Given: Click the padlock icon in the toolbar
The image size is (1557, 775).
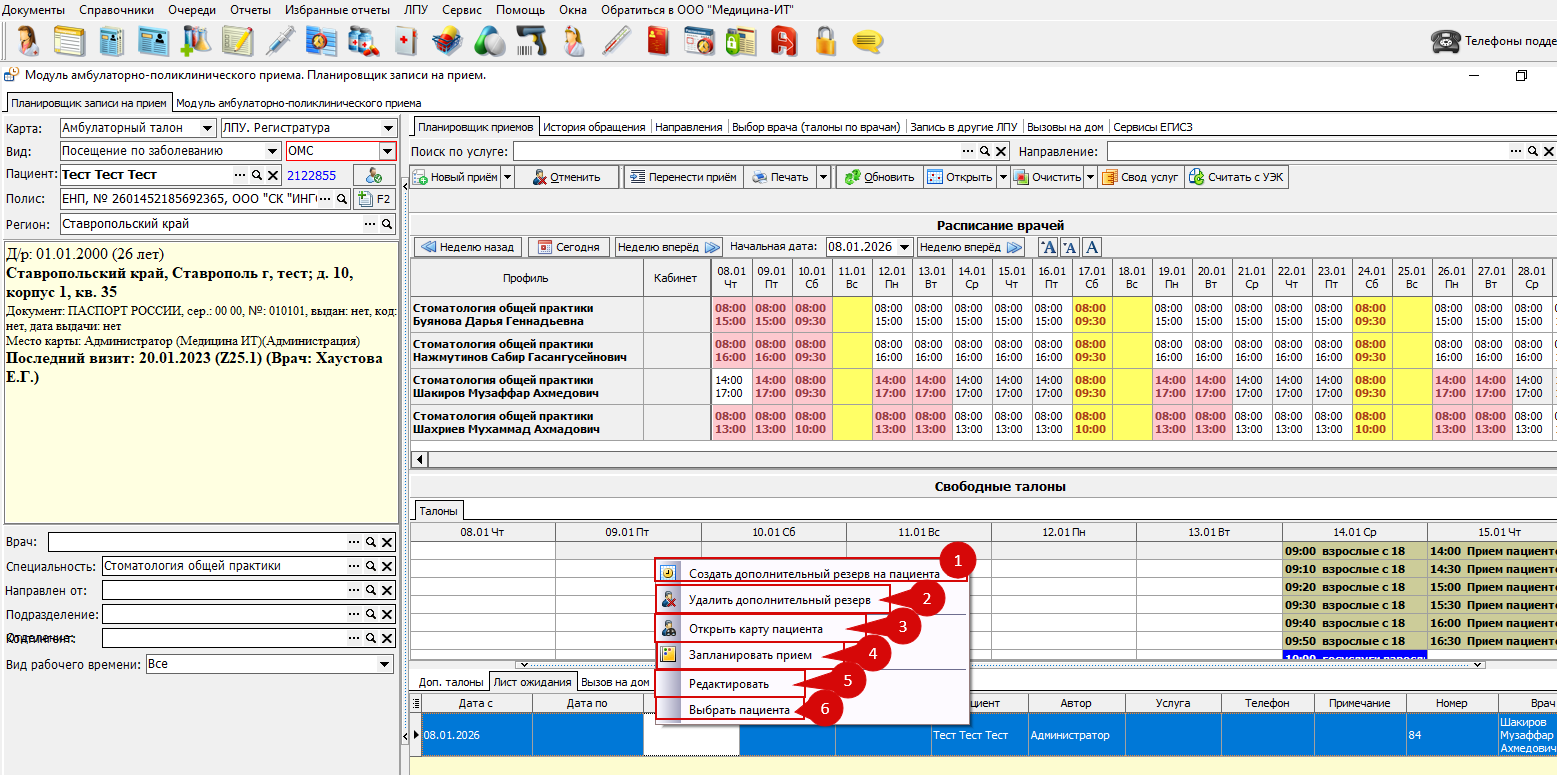Looking at the screenshot, I should (825, 41).
